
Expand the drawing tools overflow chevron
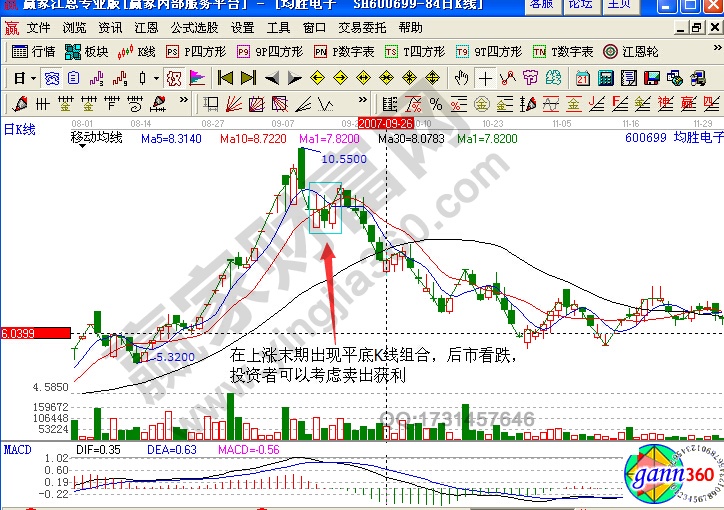tap(184, 100)
